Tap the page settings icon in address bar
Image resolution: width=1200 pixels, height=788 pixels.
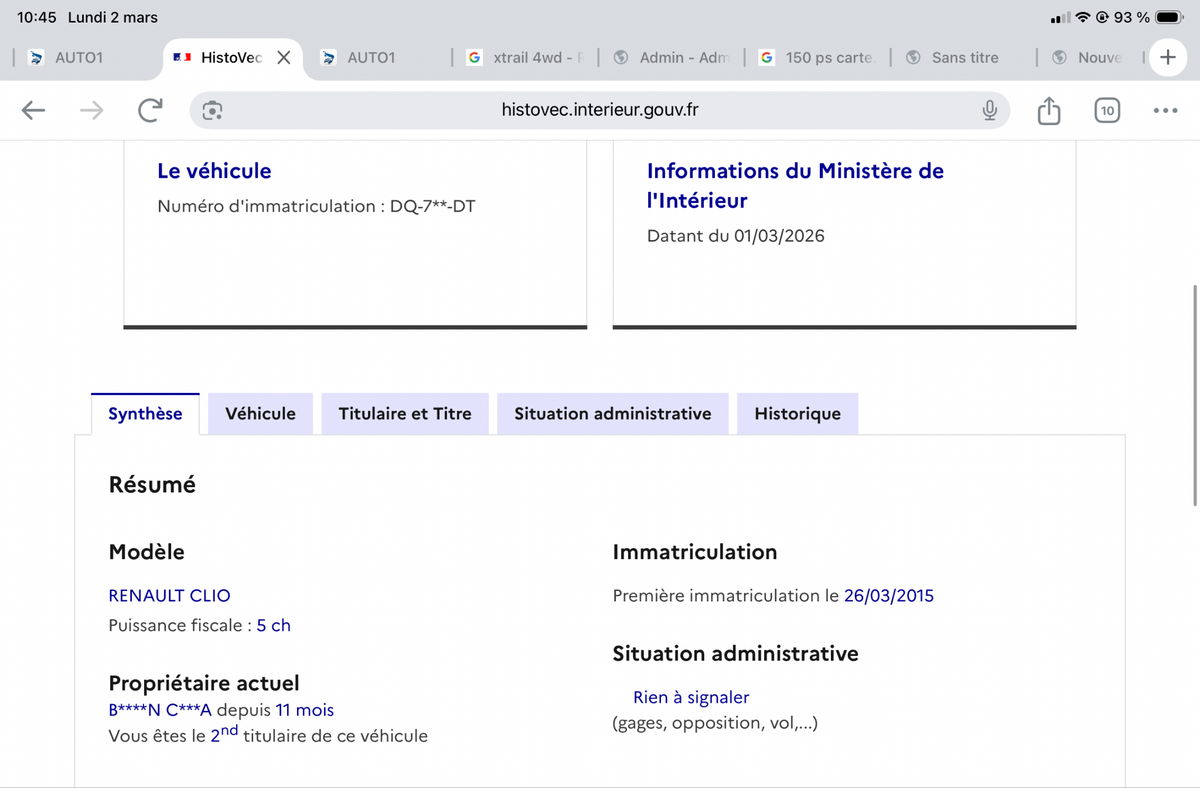[212, 110]
